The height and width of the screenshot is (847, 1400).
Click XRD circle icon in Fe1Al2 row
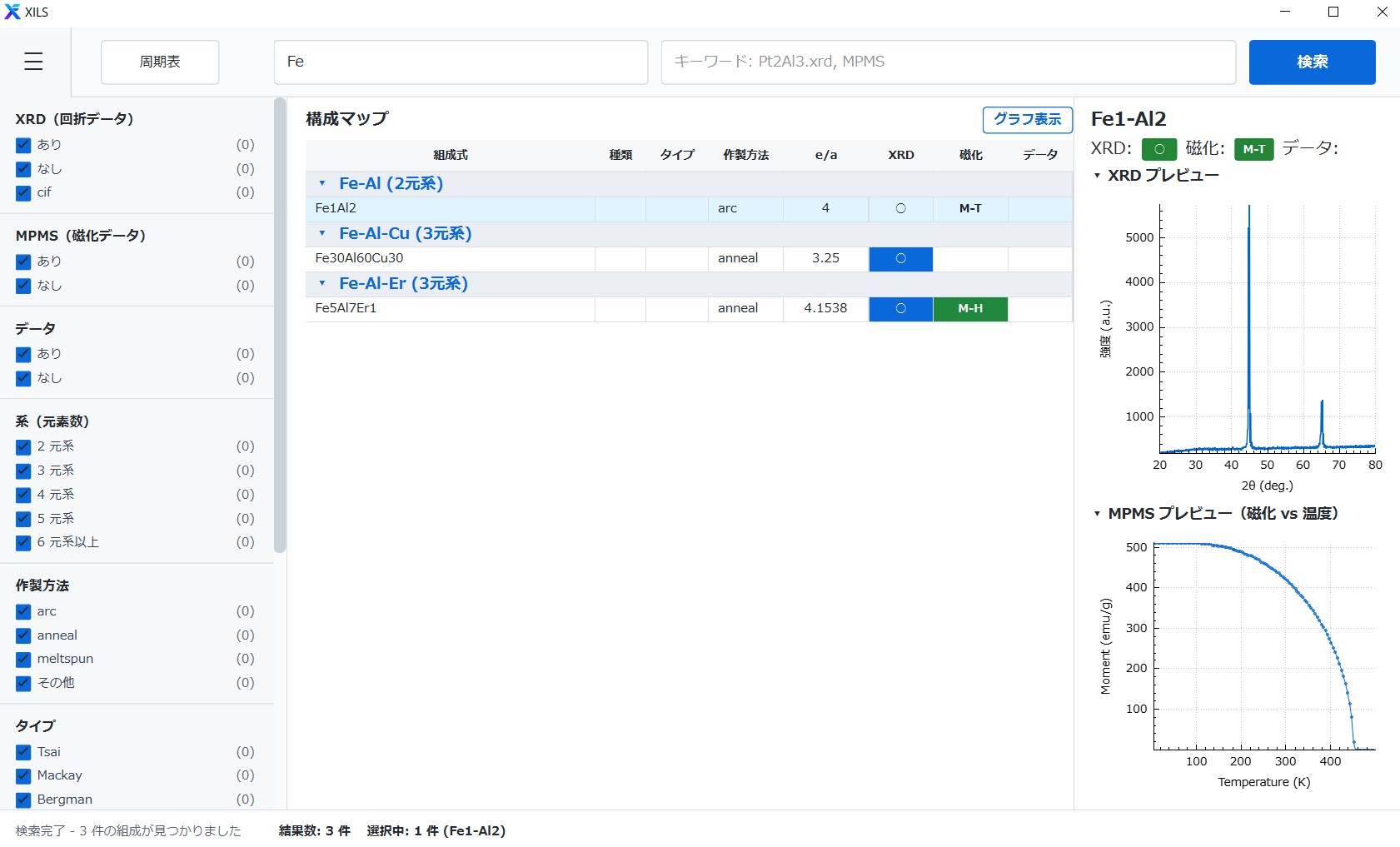pos(900,208)
